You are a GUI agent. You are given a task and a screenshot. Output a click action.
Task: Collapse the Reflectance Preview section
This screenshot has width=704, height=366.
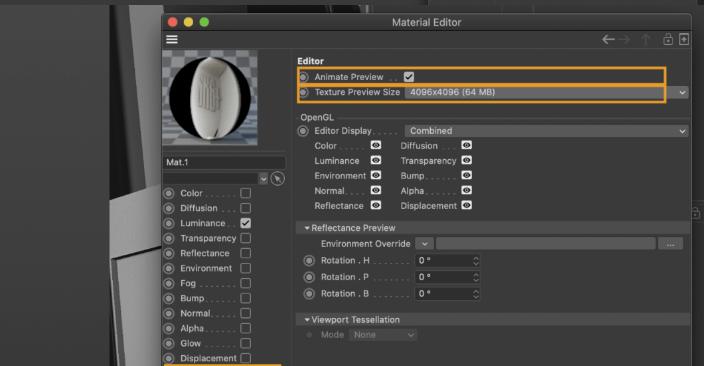(307, 228)
